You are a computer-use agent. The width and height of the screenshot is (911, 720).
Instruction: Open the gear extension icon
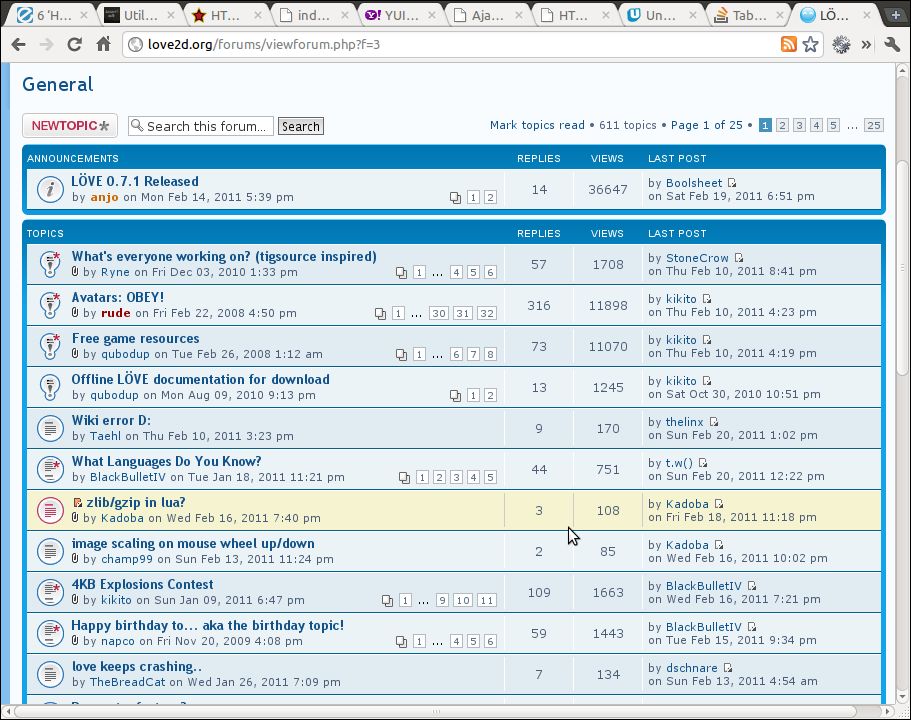click(841, 45)
